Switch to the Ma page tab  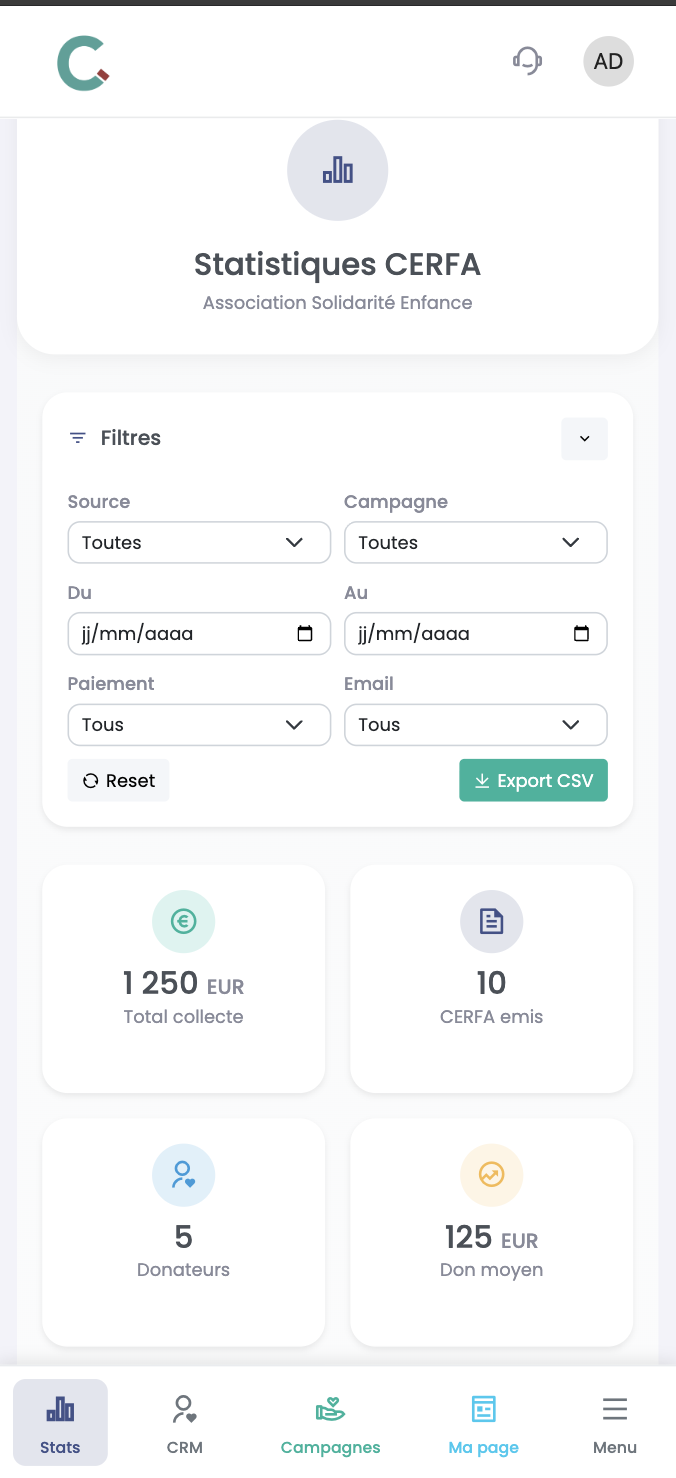pos(483,1422)
